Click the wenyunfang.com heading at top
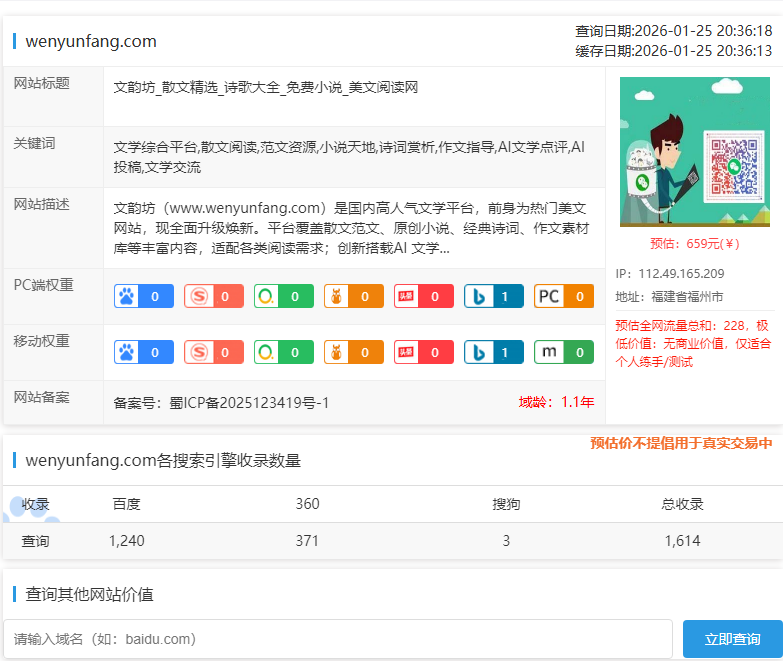783x661 pixels. [x=91, y=41]
